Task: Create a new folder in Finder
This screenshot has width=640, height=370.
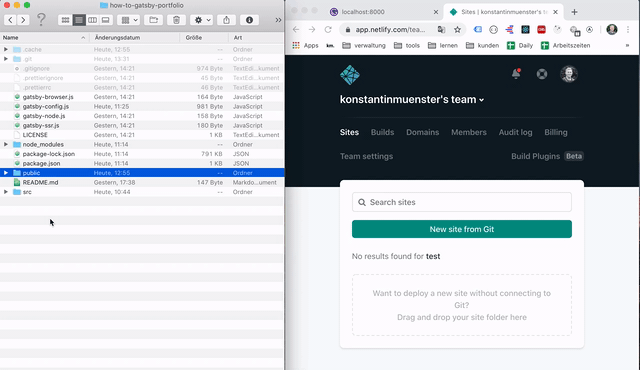Action: pos(153,20)
